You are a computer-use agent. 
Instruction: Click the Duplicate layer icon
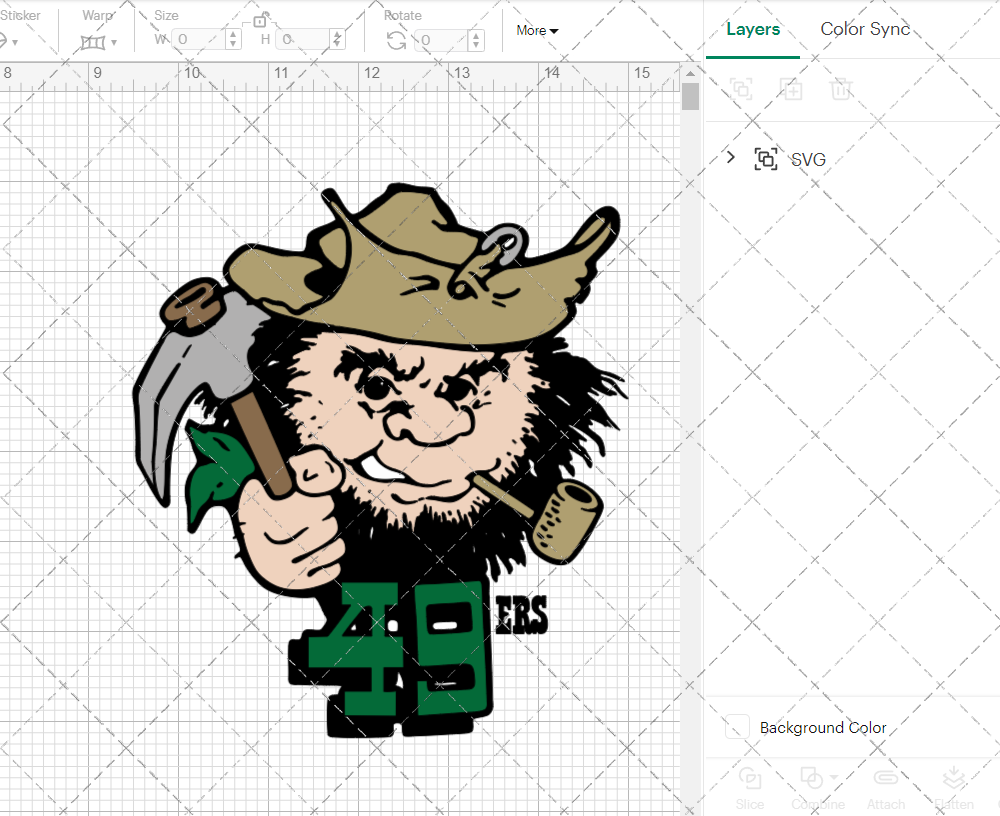(791, 89)
